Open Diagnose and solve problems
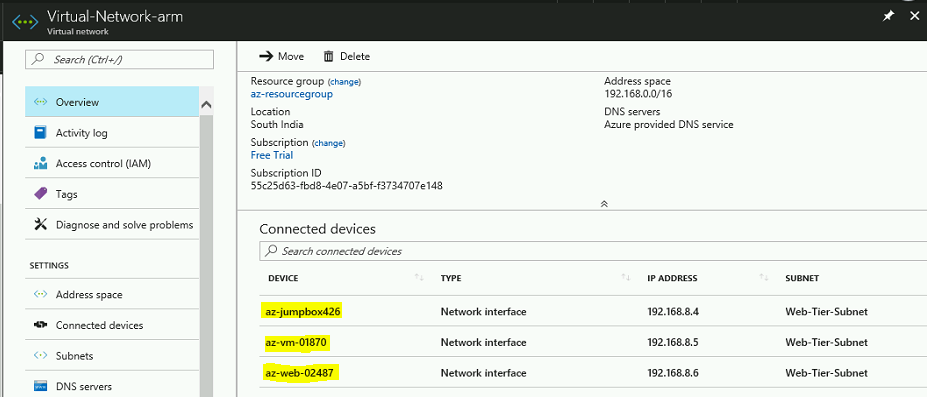This screenshot has height=397, width=927. 112,224
